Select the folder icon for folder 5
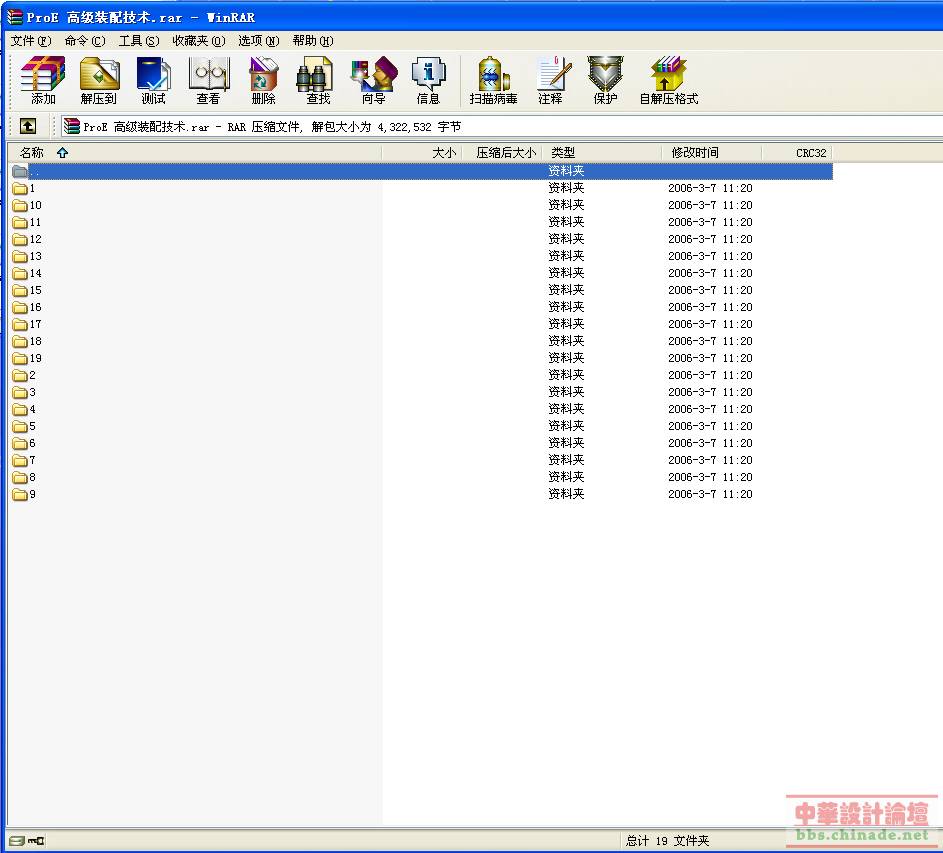Screen dimensions: 943x853 click(20, 426)
